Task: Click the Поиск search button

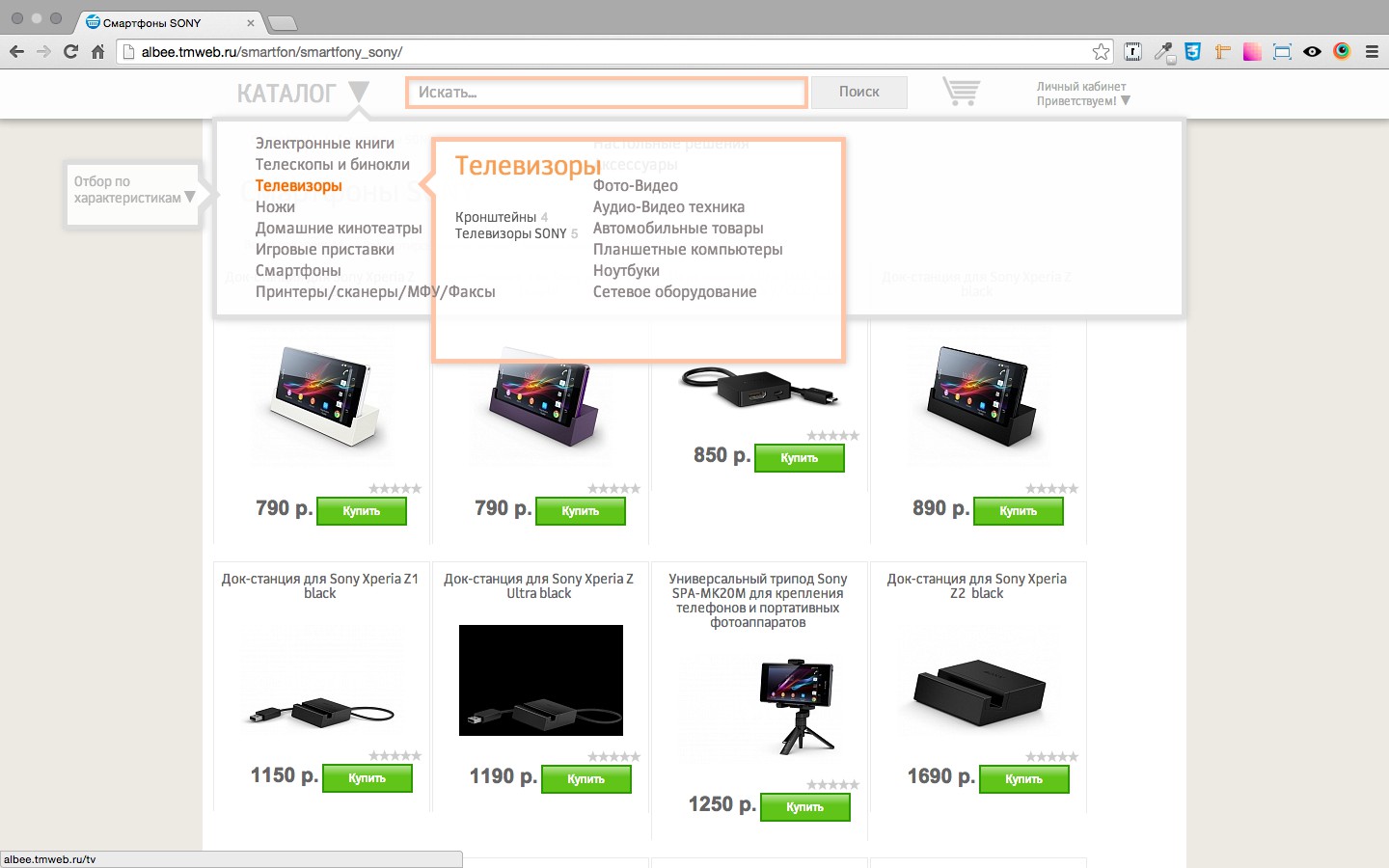Action: click(859, 92)
